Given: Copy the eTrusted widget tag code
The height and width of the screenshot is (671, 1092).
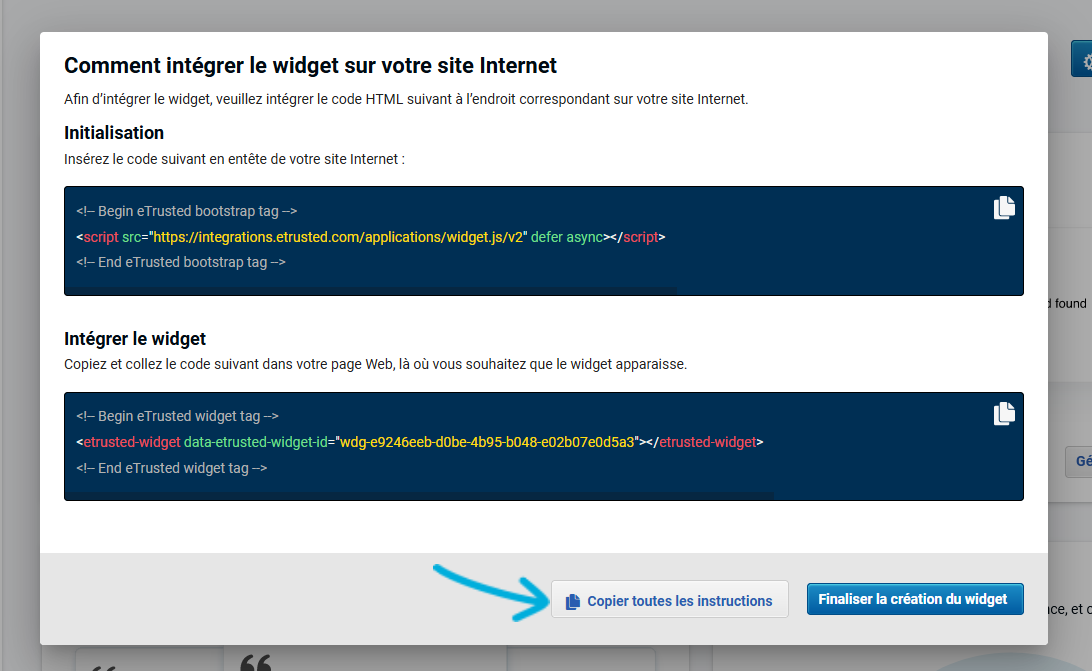Looking at the screenshot, I should point(1004,413).
